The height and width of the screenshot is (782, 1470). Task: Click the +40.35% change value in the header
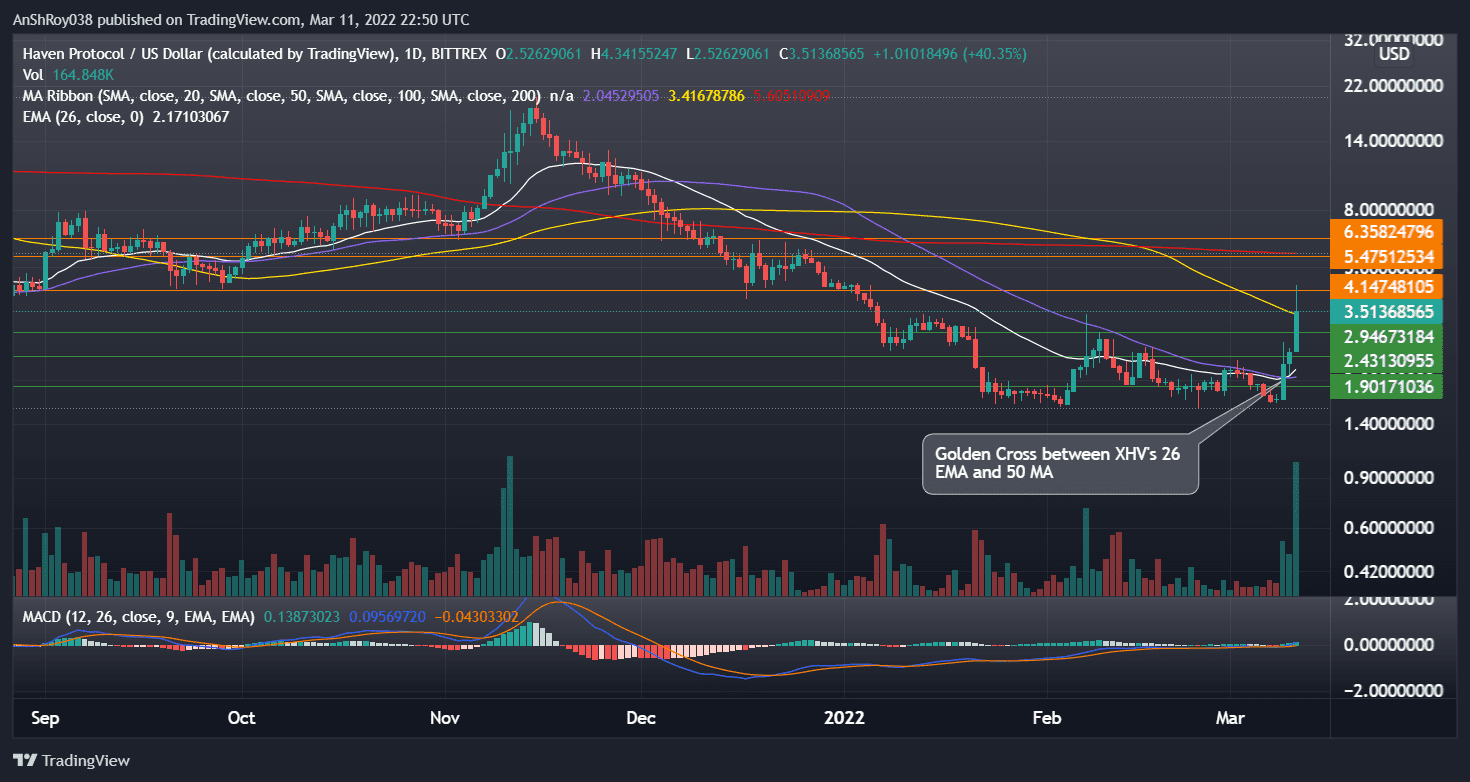[x=988, y=54]
